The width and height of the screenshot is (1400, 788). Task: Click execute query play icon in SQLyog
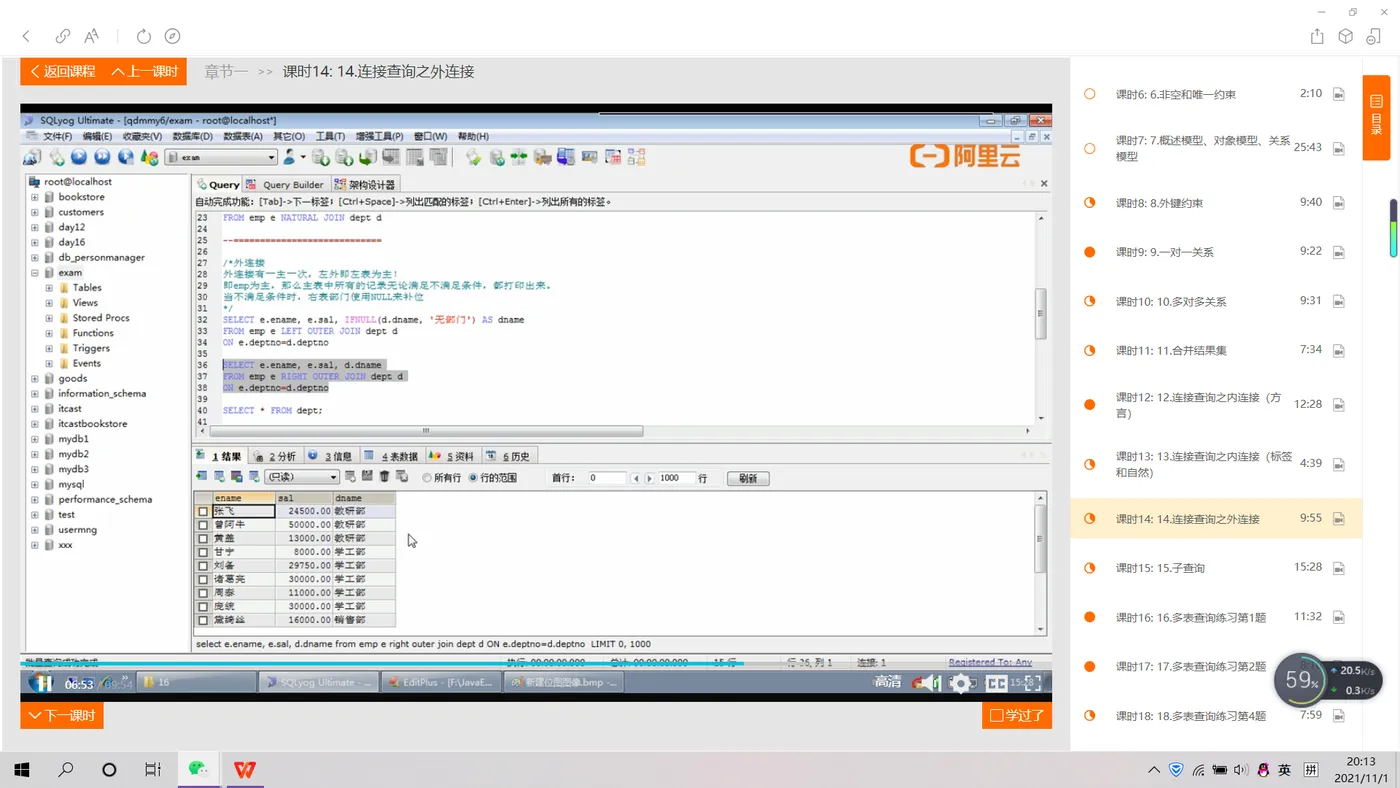[79, 157]
